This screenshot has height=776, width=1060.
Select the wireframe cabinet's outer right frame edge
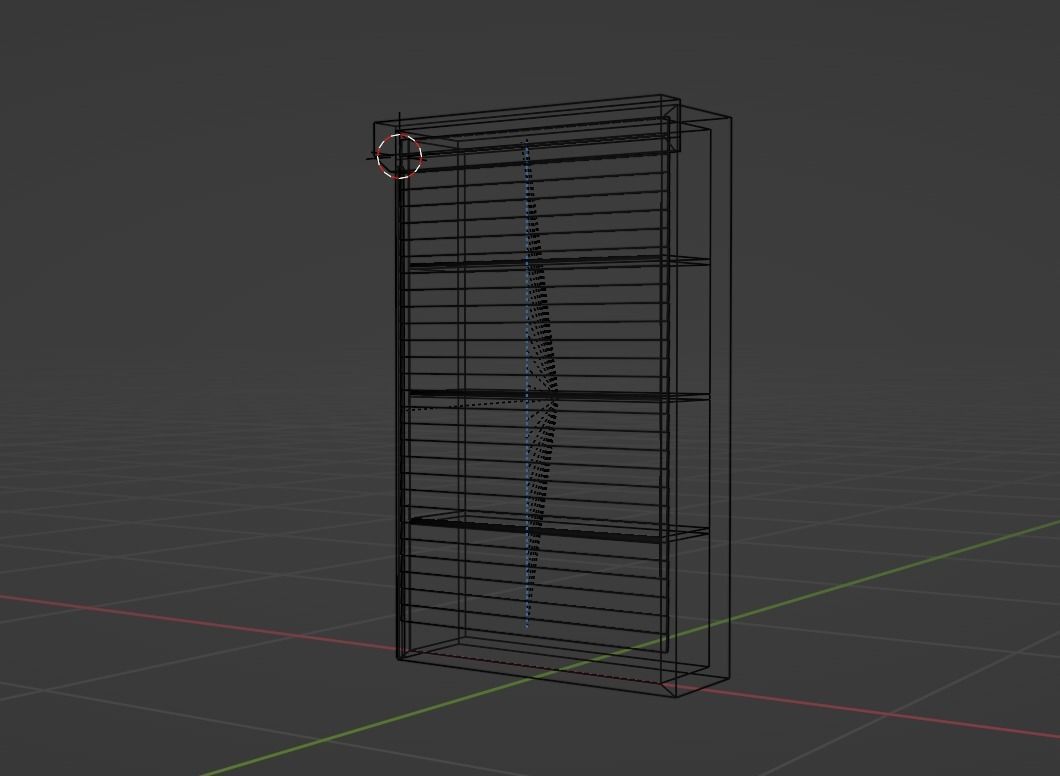(x=731, y=398)
